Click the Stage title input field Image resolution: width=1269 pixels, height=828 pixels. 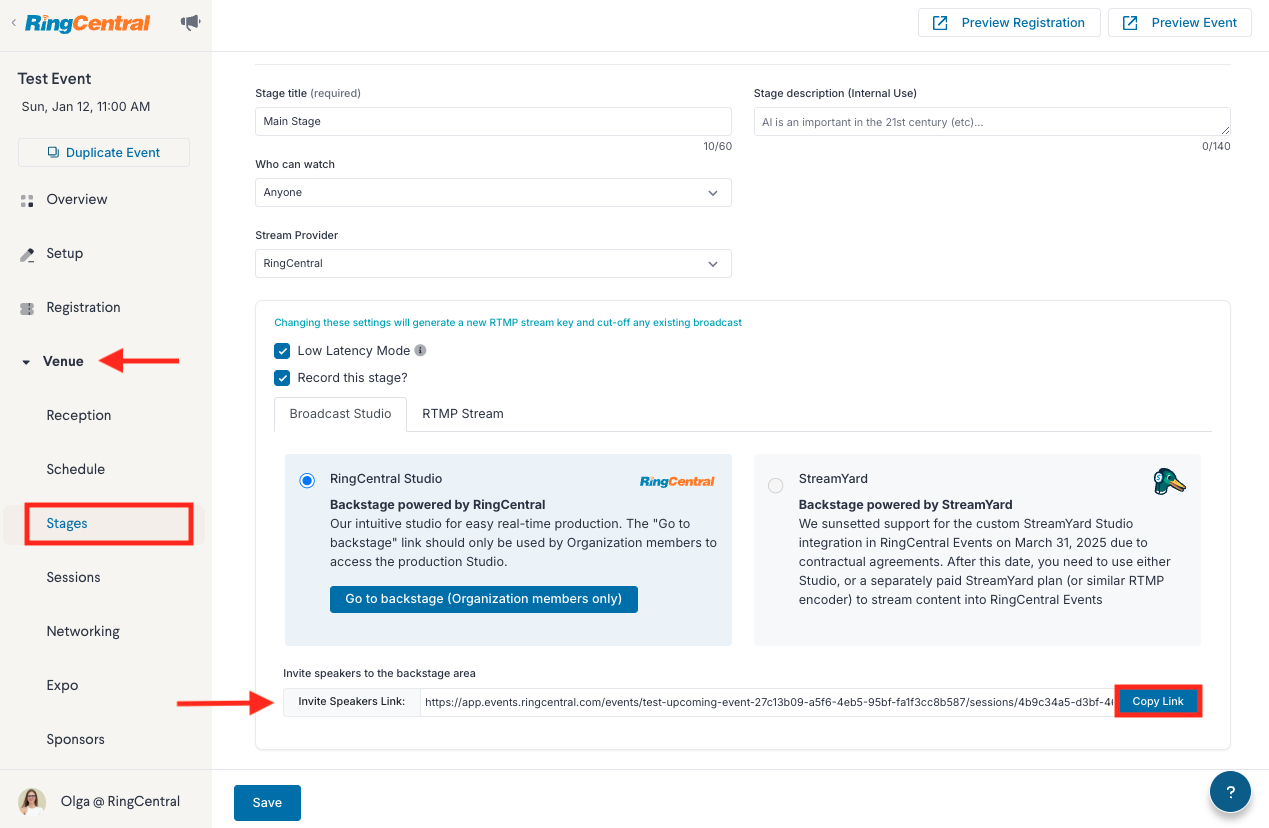(x=493, y=121)
